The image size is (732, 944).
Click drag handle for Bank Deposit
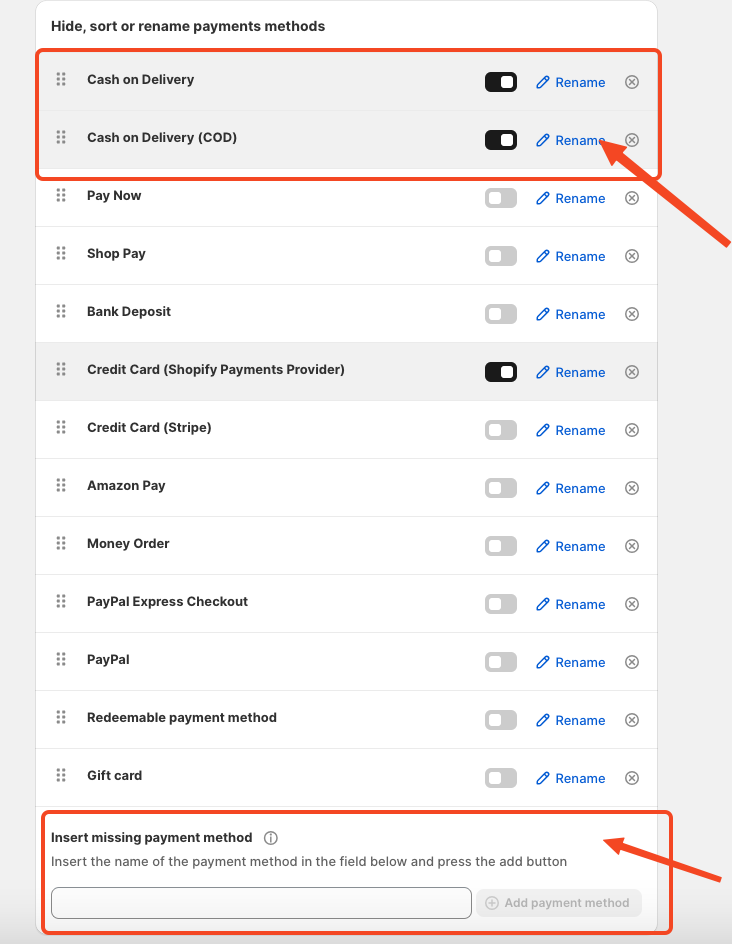point(61,312)
